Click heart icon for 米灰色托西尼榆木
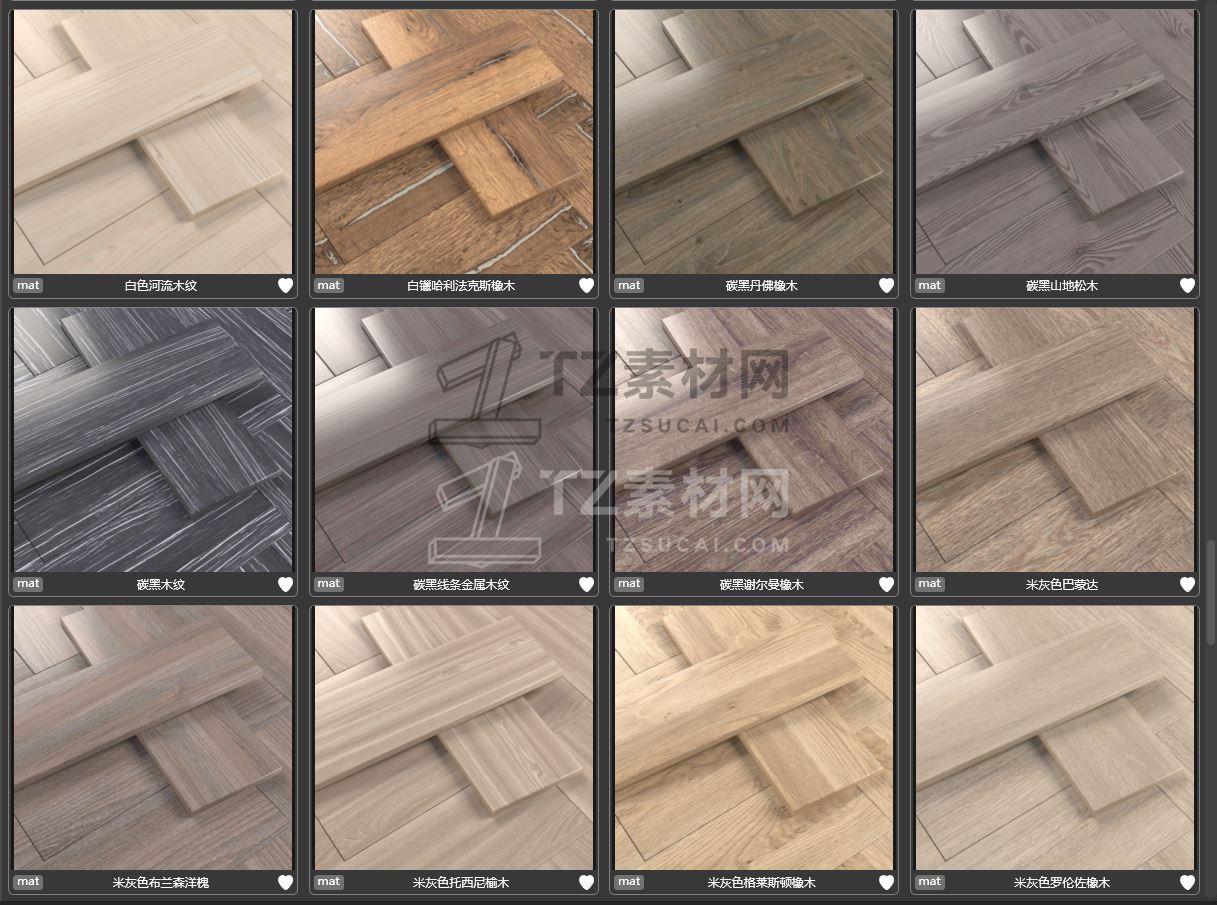 pos(586,882)
